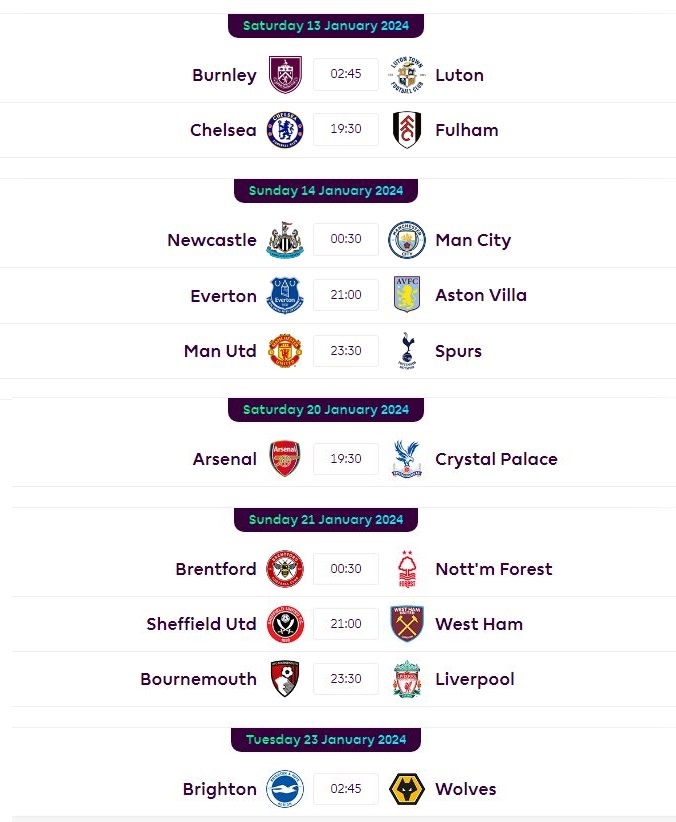The image size is (676, 822).
Task: Select the Tuesday 23 January 2024 date header
Action: 326,740
